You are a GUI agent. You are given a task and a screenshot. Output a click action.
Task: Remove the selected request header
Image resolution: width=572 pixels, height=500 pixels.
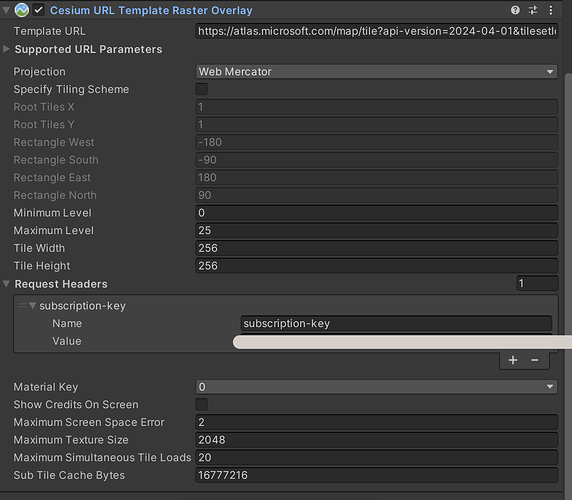click(535, 360)
